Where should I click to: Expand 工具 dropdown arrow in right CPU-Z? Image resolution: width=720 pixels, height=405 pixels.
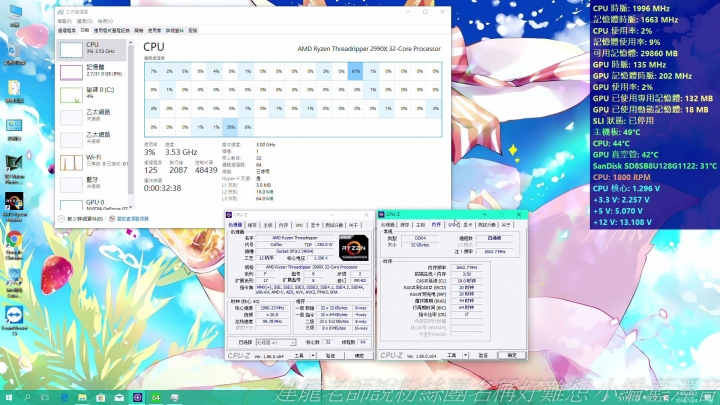pyautogui.click(x=465, y=355)
